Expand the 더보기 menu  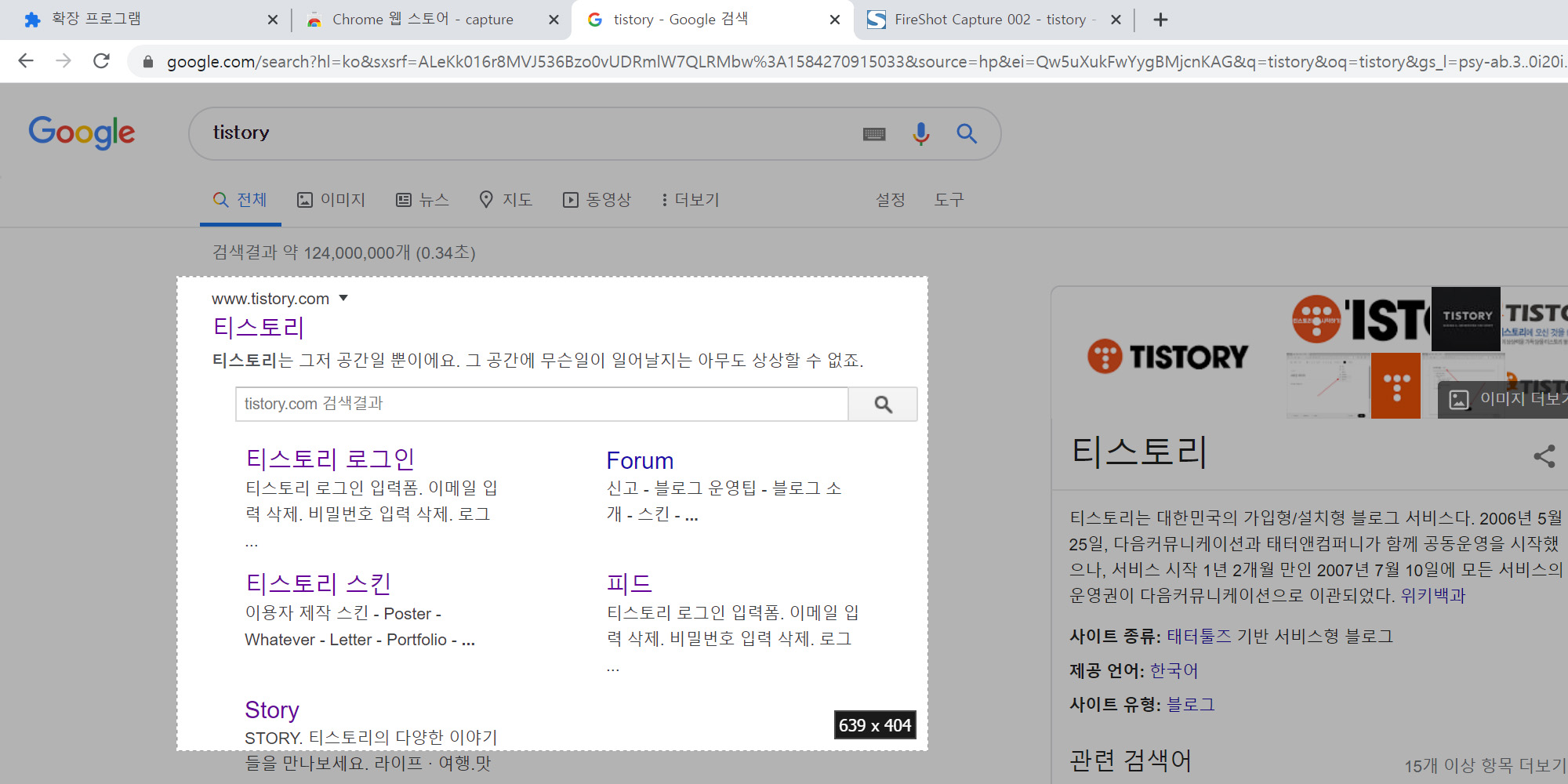point(690,200)
